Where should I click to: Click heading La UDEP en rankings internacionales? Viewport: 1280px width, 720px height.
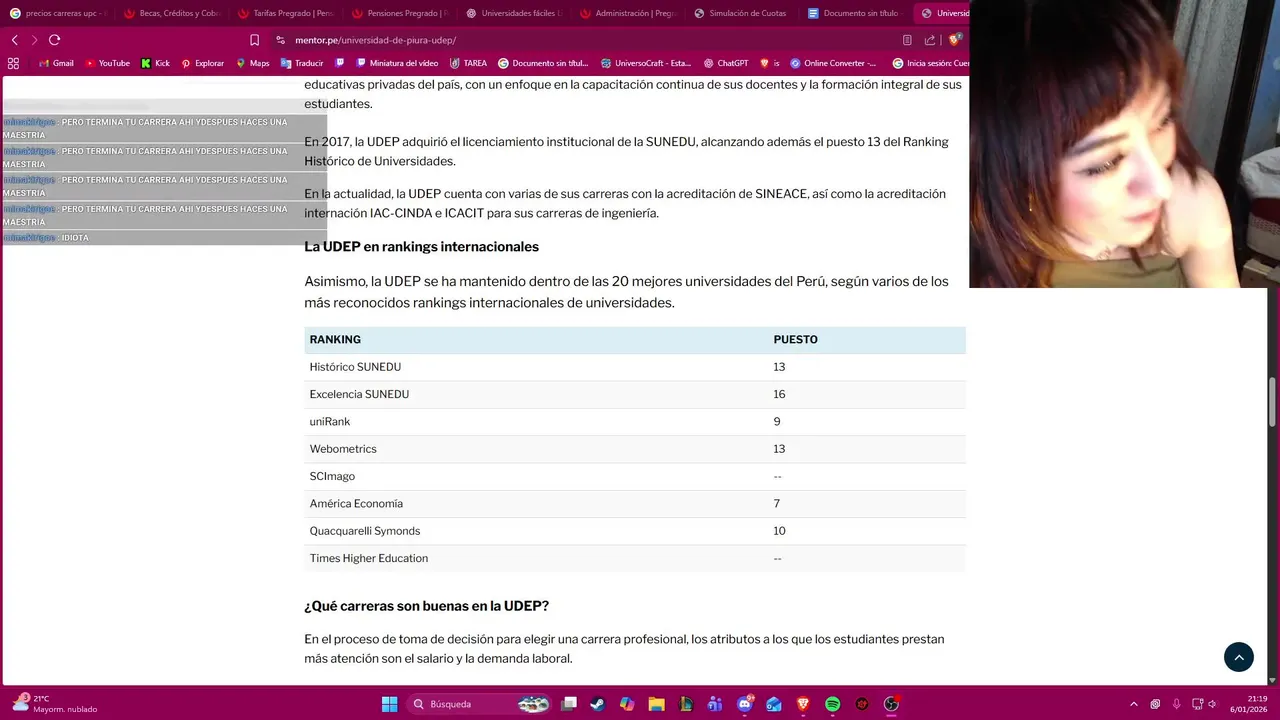(x=421, y=247)
